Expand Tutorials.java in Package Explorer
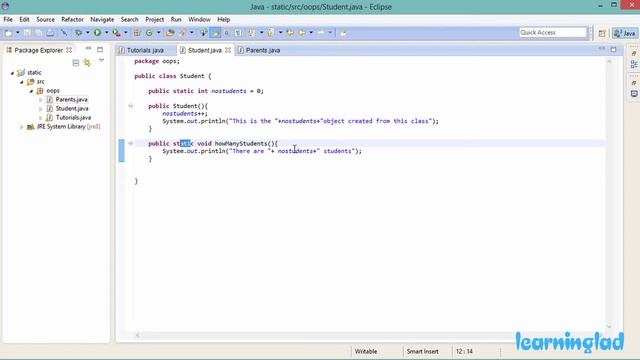Screen dimensions: 640x360 (41, 118)
